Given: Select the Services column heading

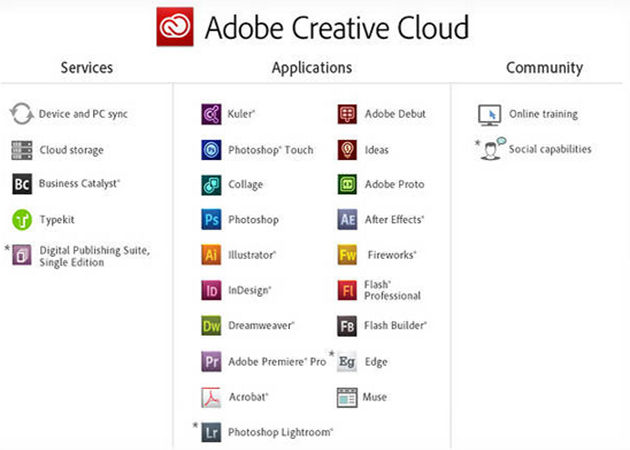Looking at the screenshot, I should pos(87,68).
